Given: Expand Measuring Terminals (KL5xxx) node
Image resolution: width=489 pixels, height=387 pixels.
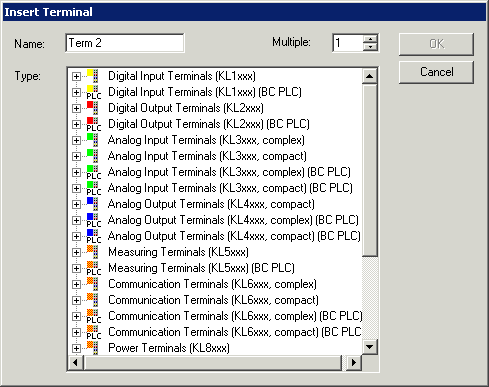Looking at the screenshot, I should [x=76, y=252].
